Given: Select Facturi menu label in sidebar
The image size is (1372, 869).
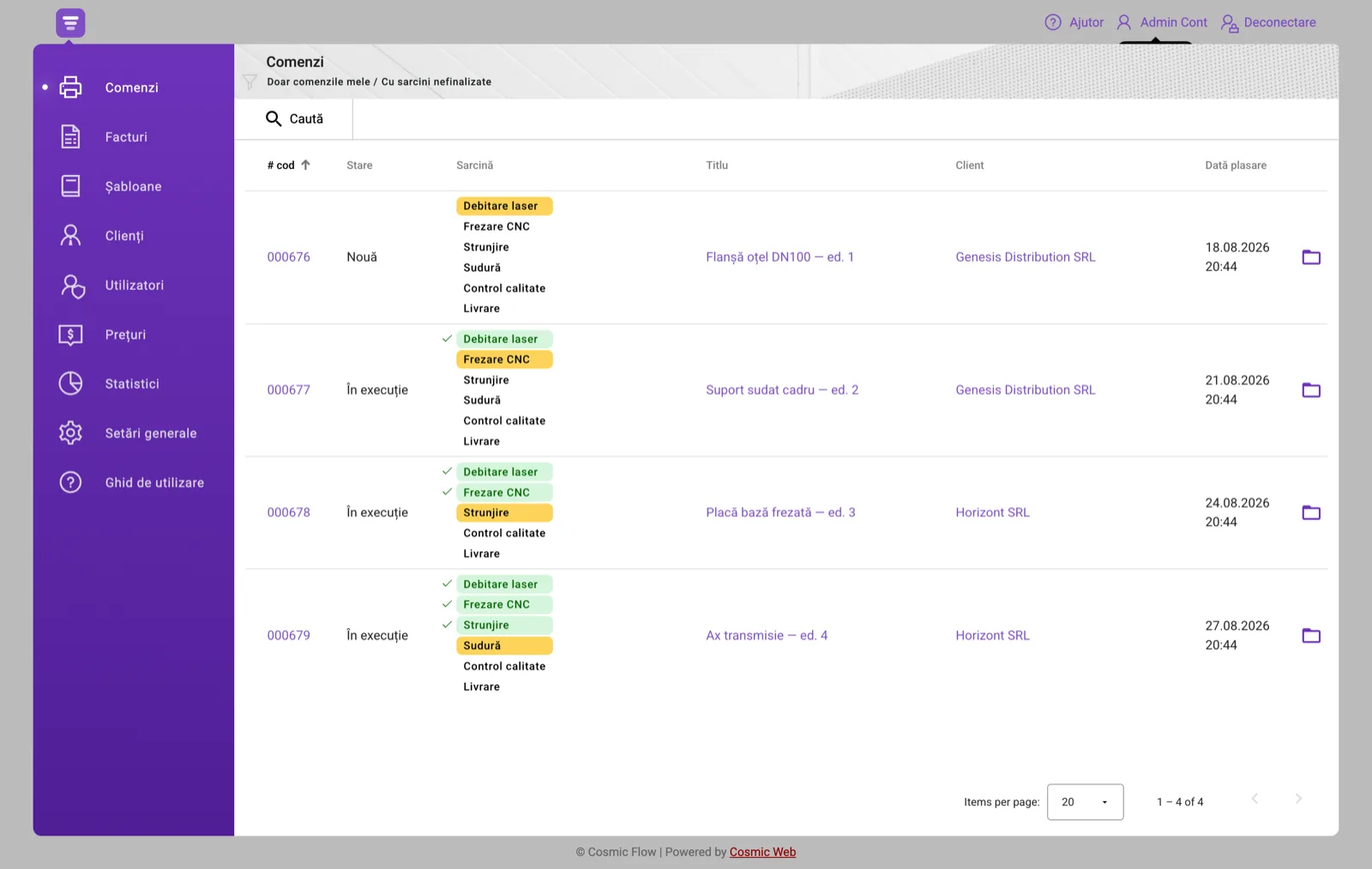Looking at the screenshot, I should coord(126,136).
